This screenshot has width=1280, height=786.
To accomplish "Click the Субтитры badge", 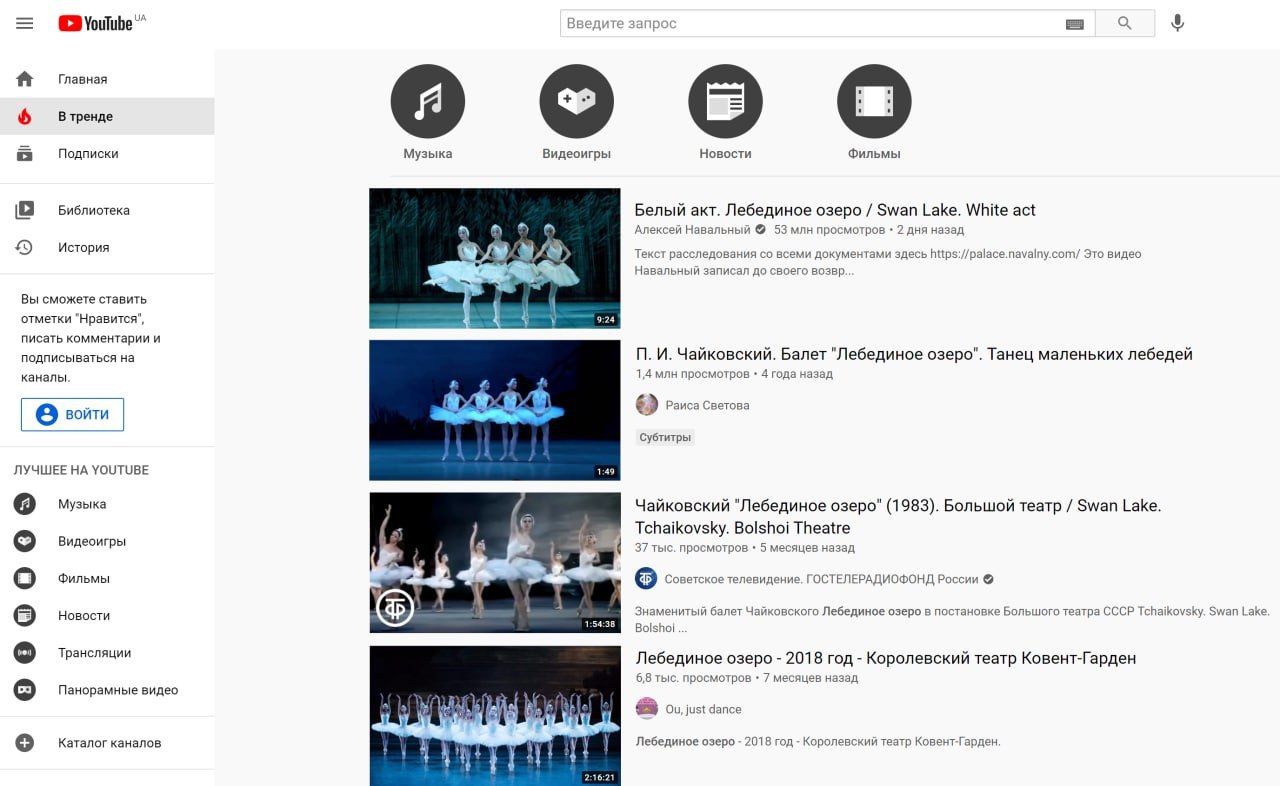I will pyautogui.click(x=665, y=437).
